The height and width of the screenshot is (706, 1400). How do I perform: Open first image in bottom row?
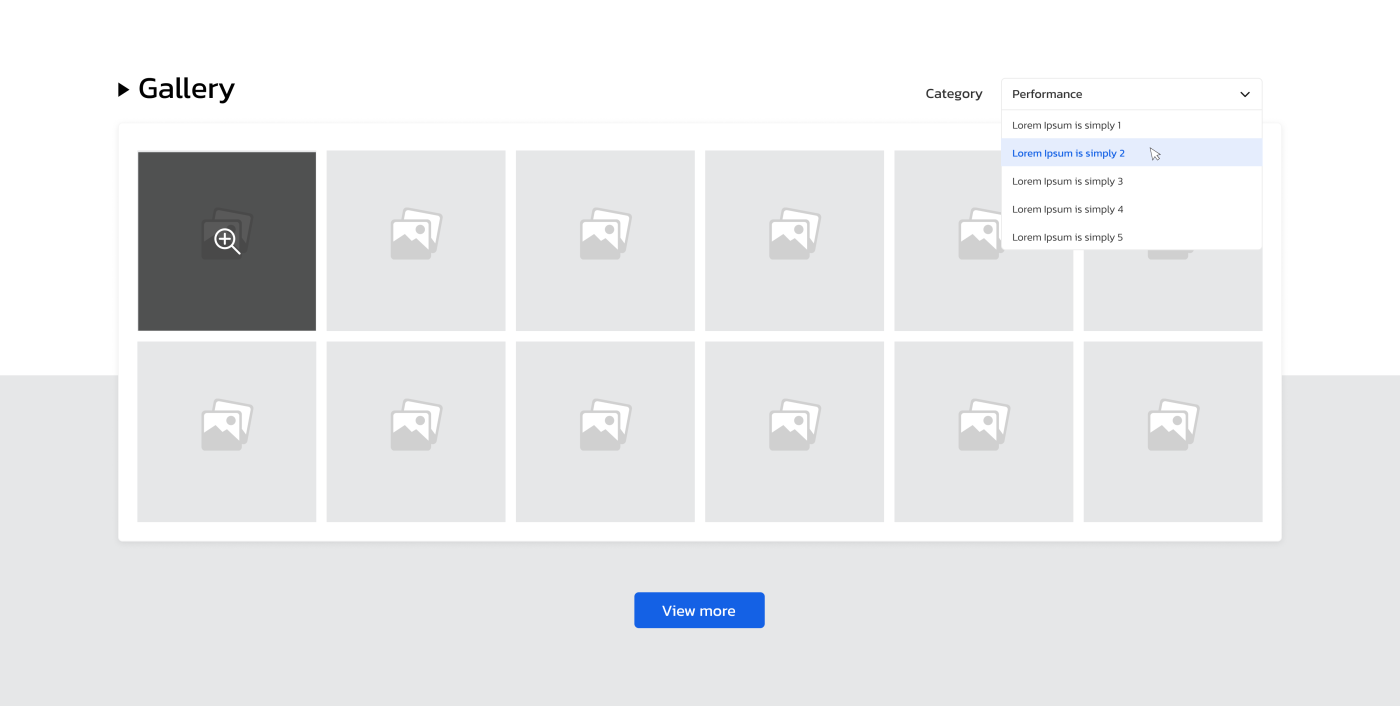[x=227, y=431]
